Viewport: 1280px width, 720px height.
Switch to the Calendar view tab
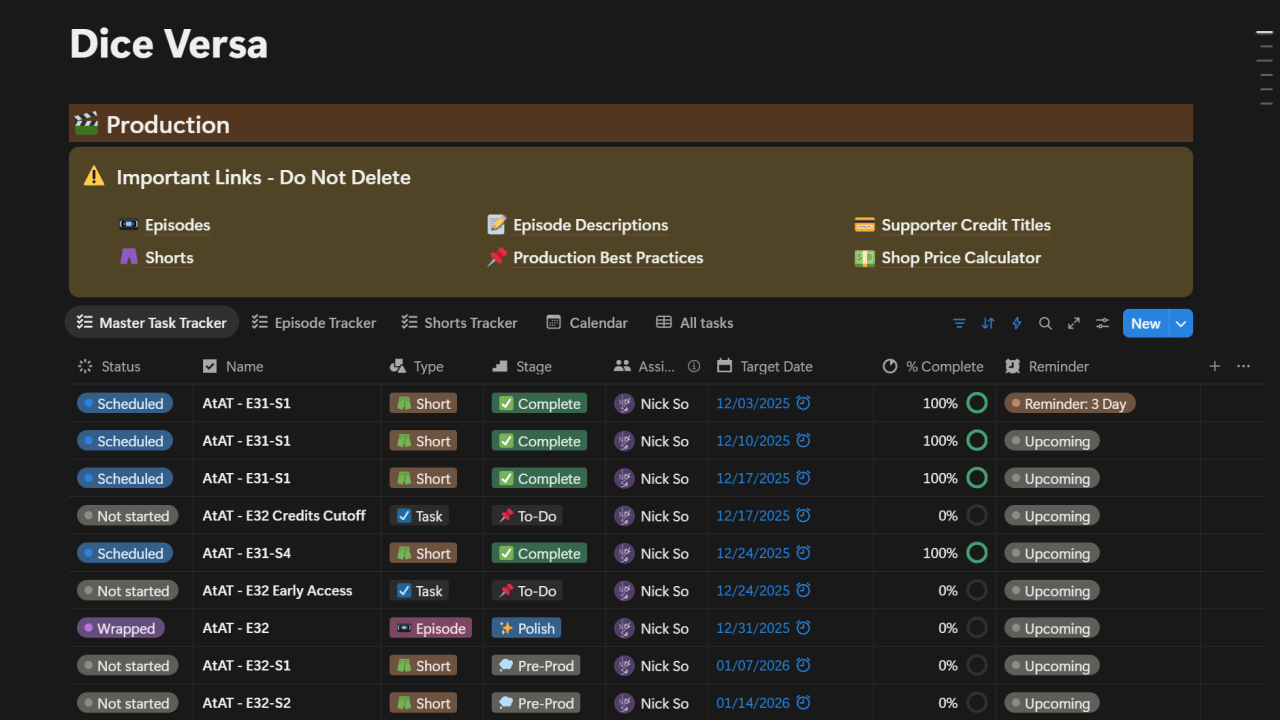[x=587, y=323]
